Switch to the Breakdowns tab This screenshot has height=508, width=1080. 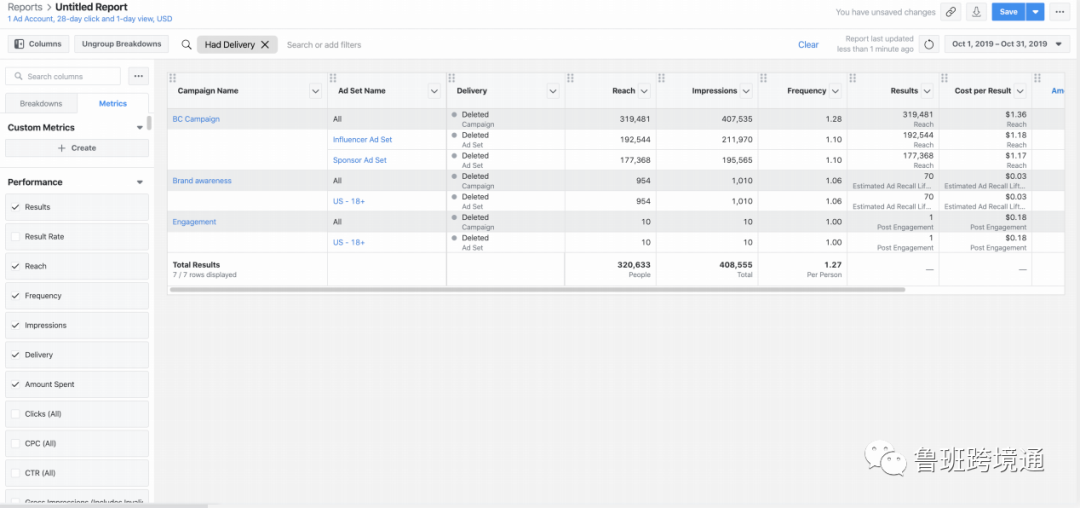click(x=41, y=104)
